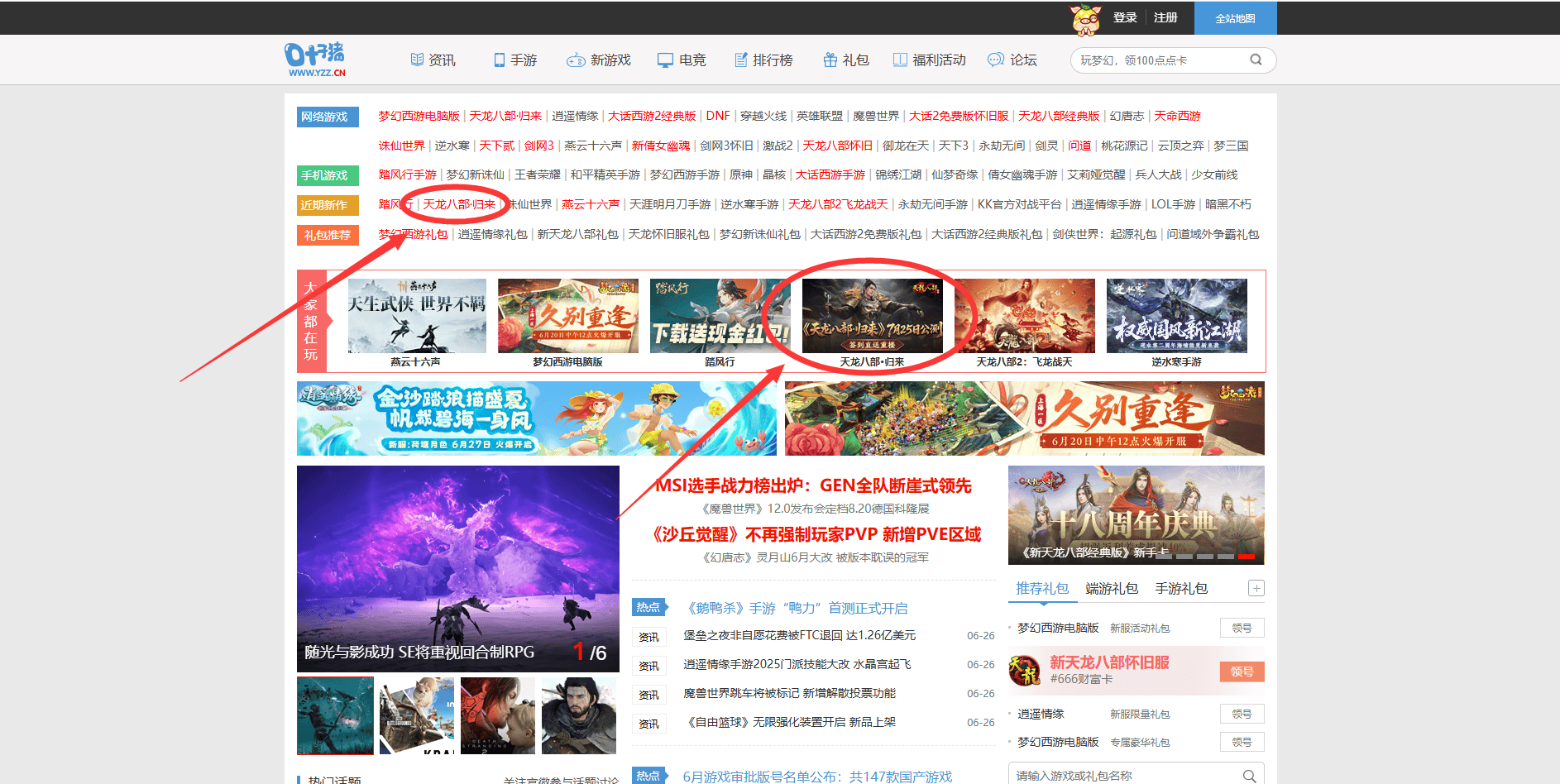The image size is (1560, 784).
Task: Open the 王者荣耀 mobile game link
Action: 538,174
